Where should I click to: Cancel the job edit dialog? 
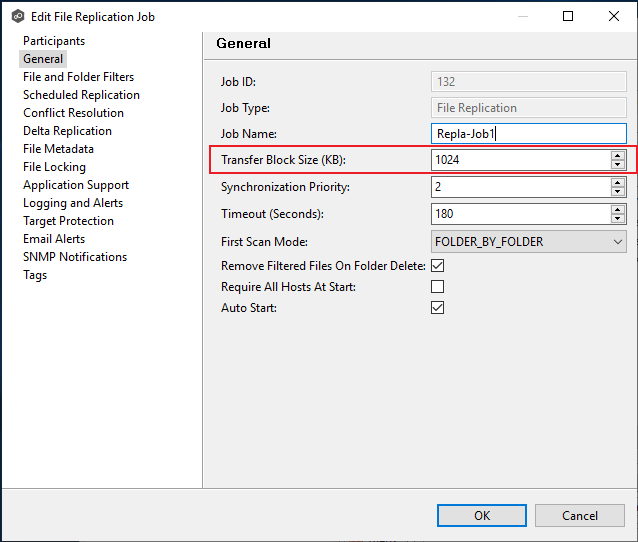[x=580, y=515]
